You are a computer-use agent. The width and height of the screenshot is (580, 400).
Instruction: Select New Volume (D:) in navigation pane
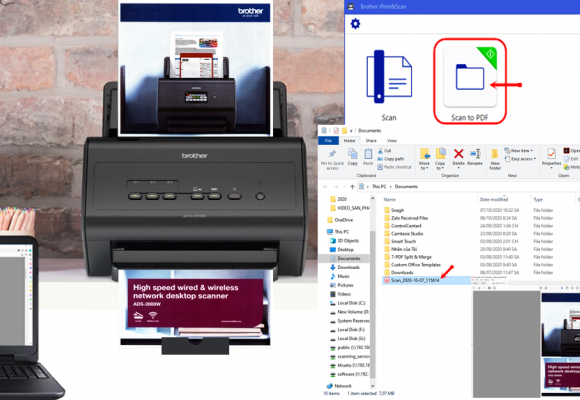pos(349,312)
